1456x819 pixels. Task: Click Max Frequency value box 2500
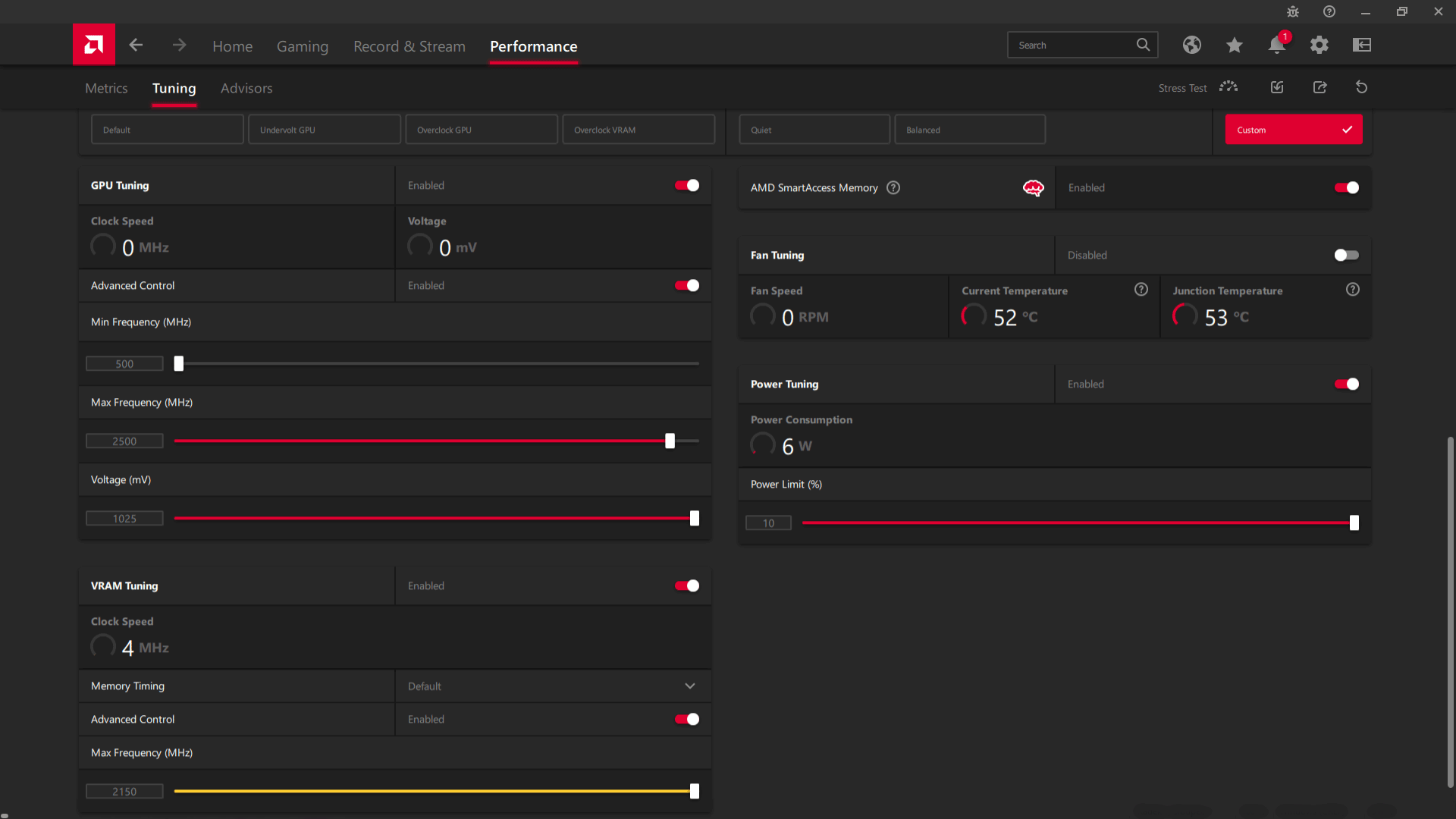click(124, 441)
